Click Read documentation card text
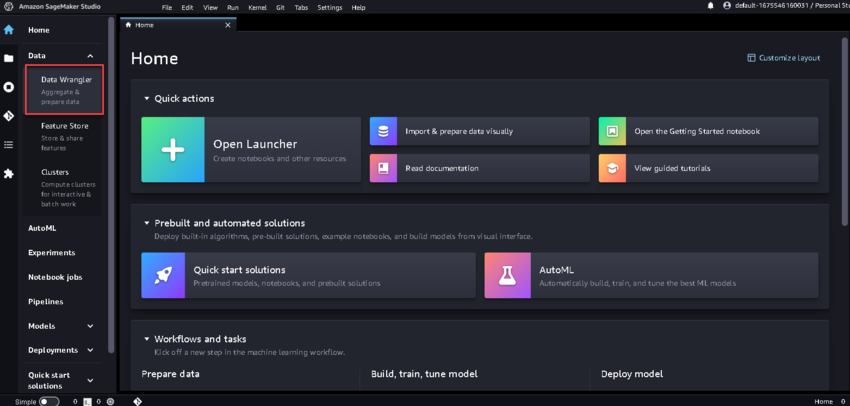The height and width of the screenshot is (406, 850). [x=442, y=168]
